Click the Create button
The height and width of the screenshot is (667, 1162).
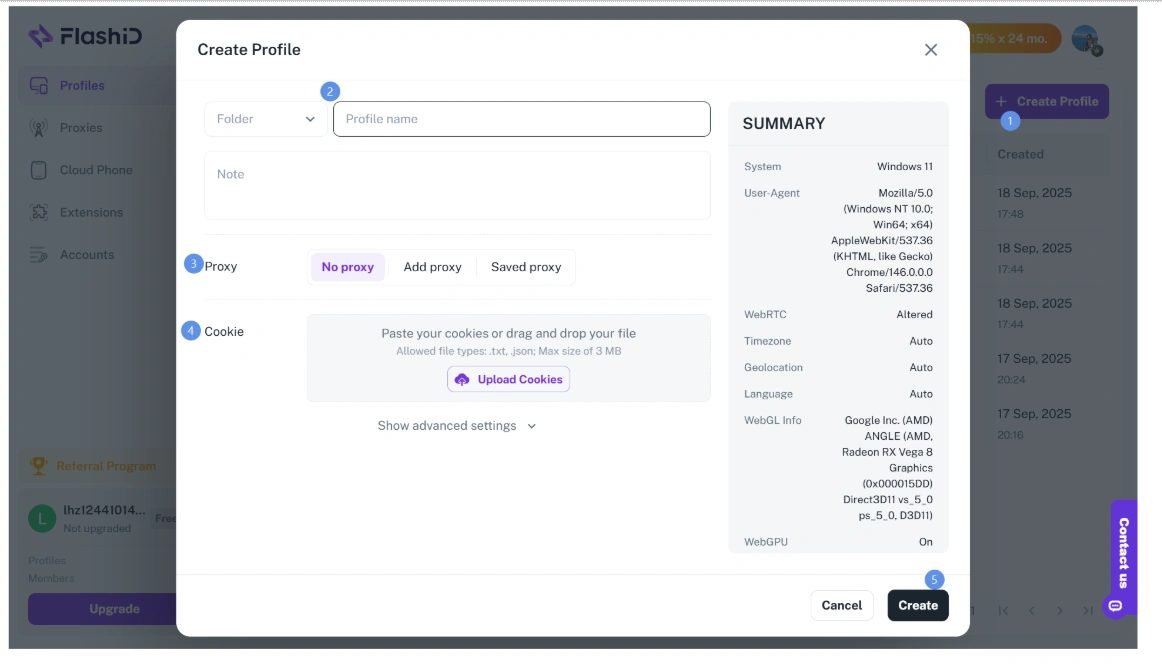tap(918, 605)
